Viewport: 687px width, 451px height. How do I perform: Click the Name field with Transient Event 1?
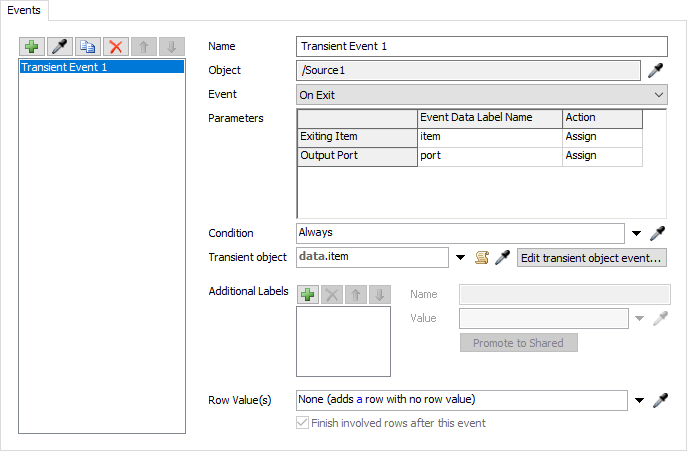click(x=482, y=46)
